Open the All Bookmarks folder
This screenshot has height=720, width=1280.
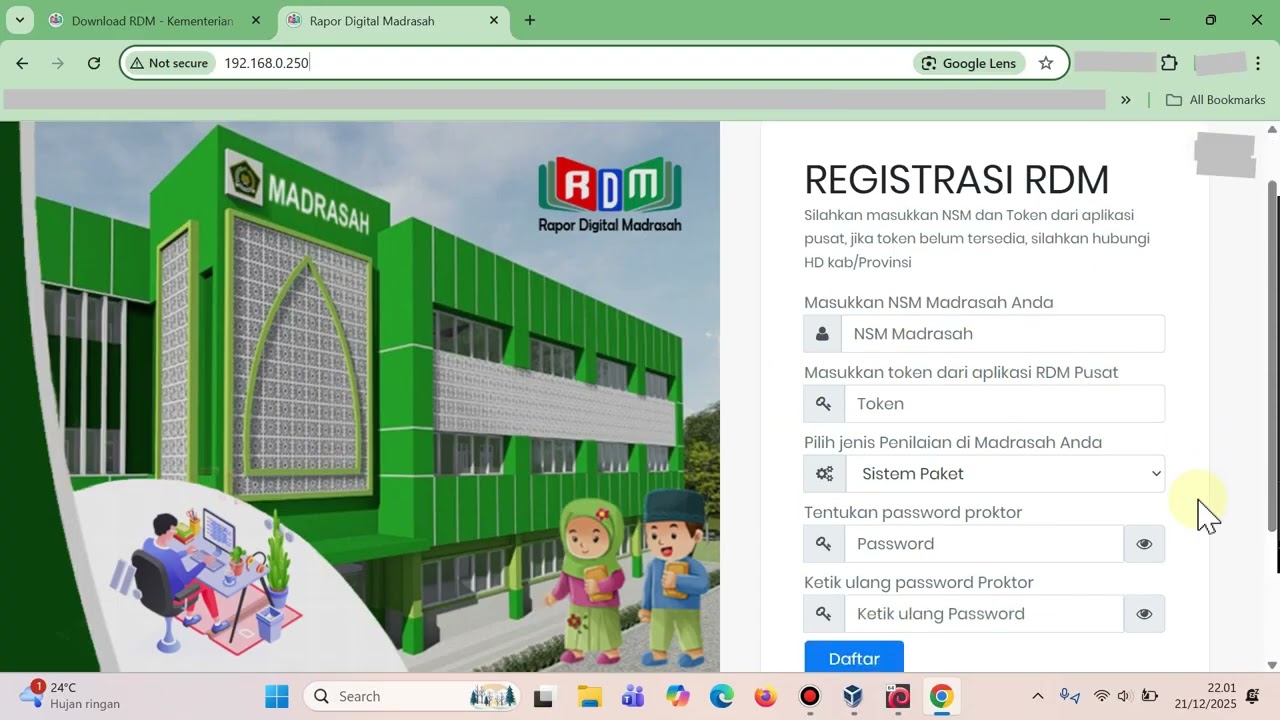point(1215,100)
